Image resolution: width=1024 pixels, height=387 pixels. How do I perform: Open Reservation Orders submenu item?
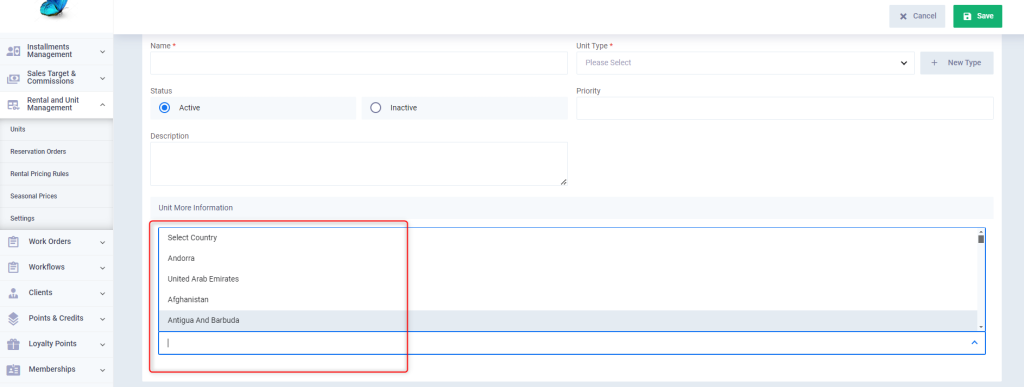56,151
